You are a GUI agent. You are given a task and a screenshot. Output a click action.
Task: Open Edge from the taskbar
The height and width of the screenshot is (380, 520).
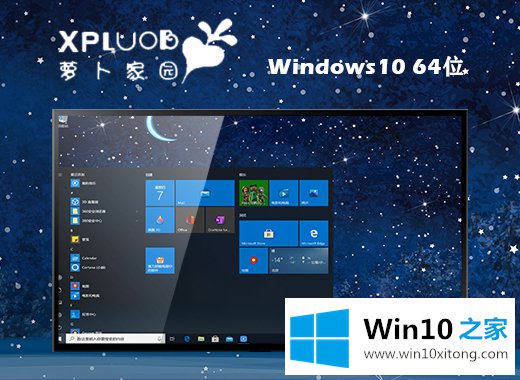coord(187,339)
